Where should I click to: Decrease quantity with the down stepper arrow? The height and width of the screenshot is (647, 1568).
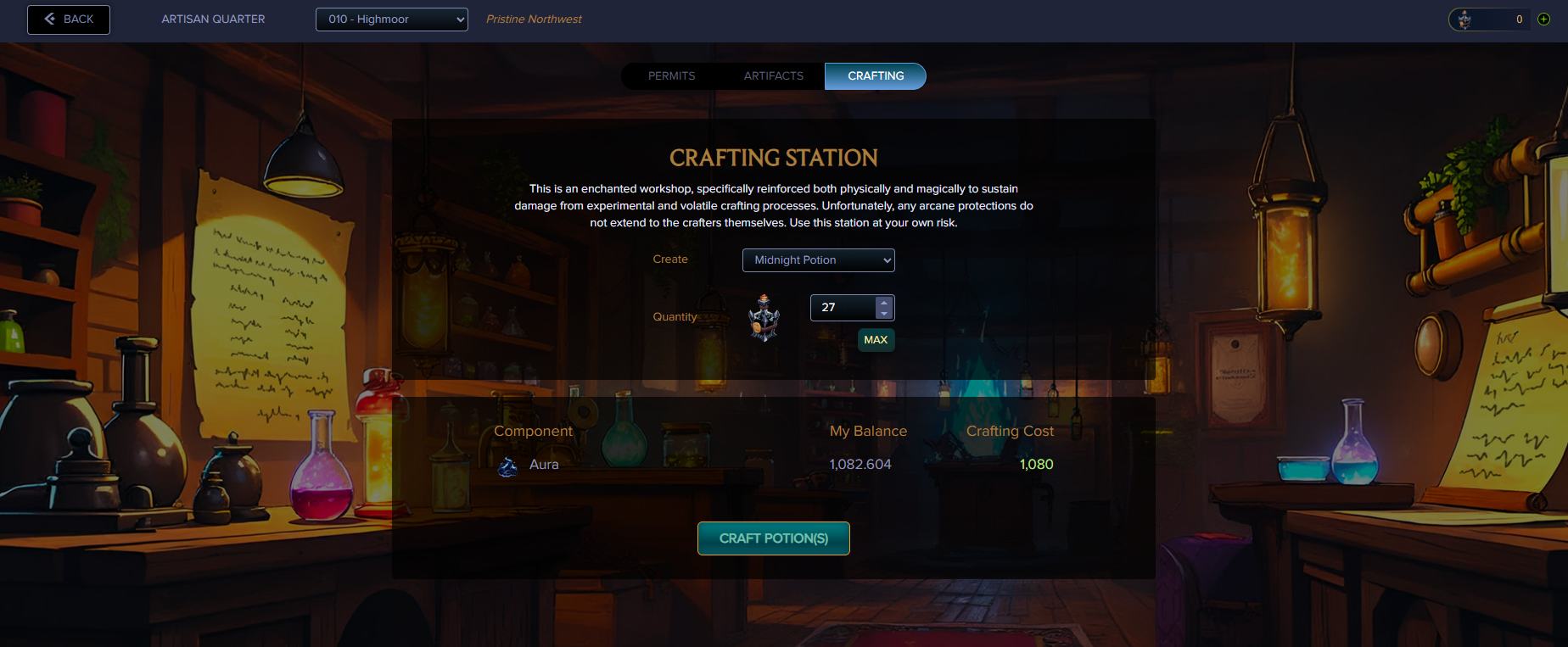884,313
